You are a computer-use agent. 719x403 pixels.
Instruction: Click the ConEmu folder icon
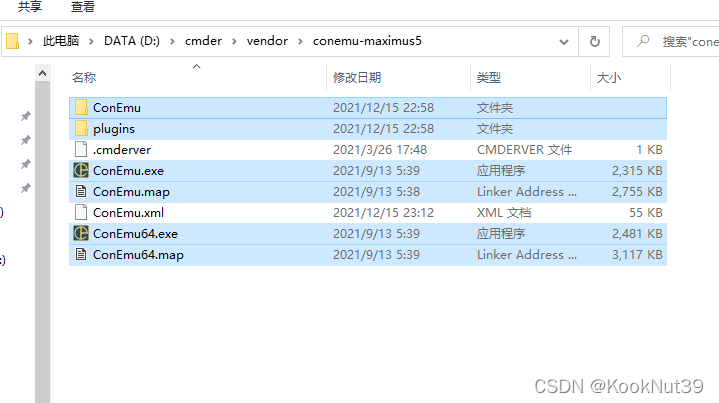tap(81, 107)
